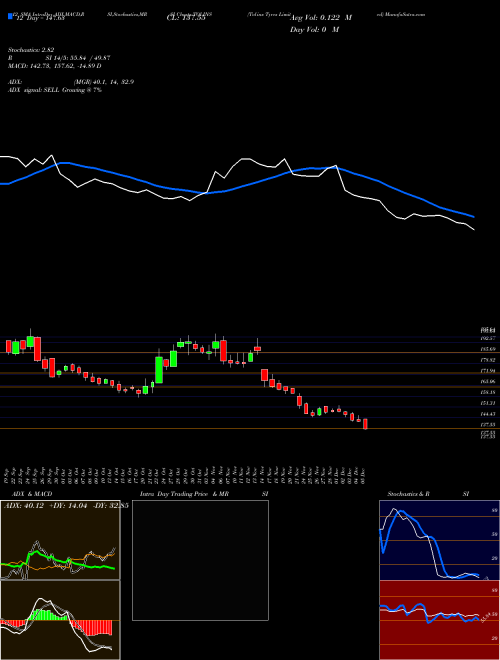Click the '(MGR) 40.1, 14, 32.9' ADX values
Image resolution: width=500 pixels, height=660 pixels.
(x=104, y=82)
